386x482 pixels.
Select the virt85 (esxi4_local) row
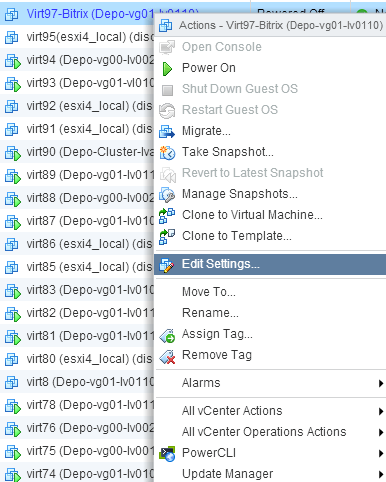77,267
